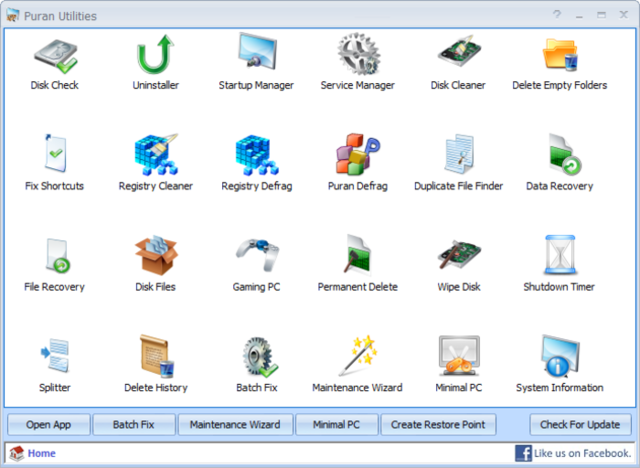Select the Startup Manager icon
This screenshot has height=468, width=640.
(x=257, y=51)
